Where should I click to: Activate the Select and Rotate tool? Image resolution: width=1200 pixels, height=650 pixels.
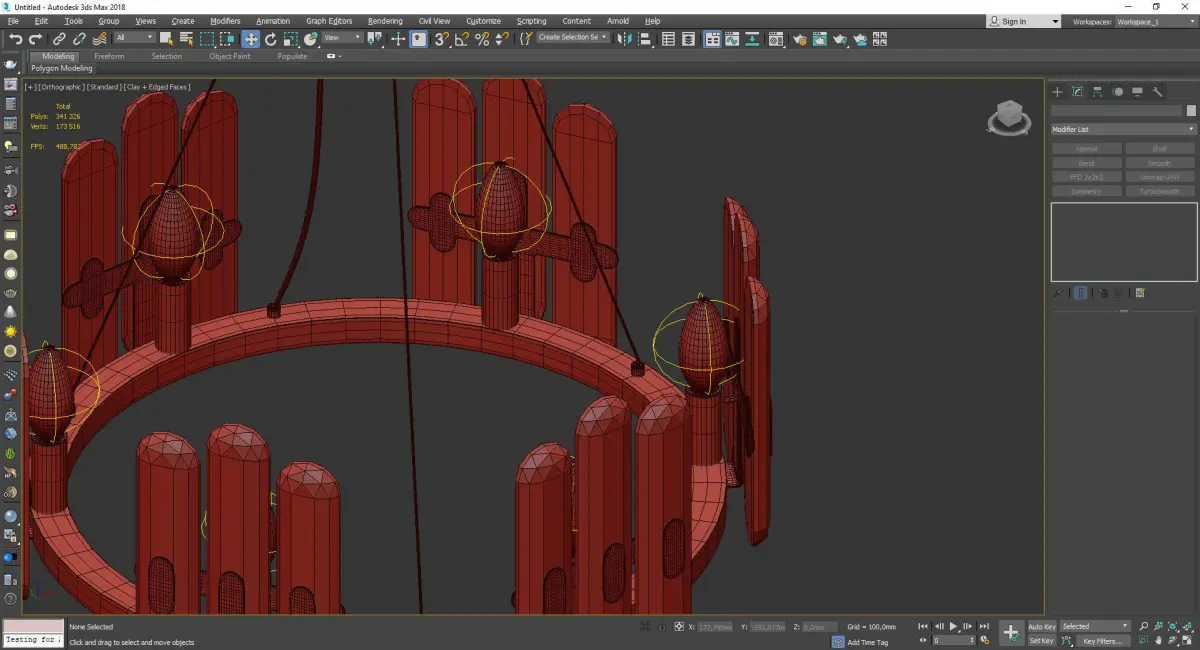[271, 39]
